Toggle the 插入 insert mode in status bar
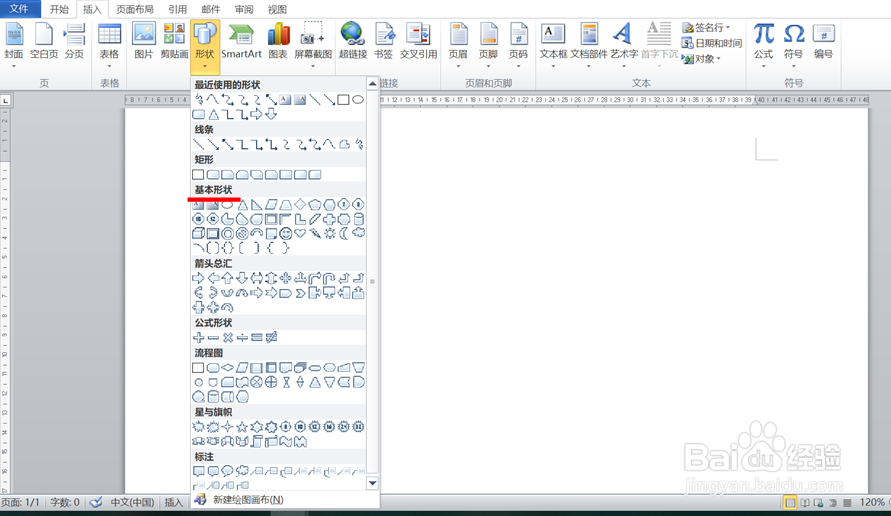The image size is (891, 516). tap(173, 502)
